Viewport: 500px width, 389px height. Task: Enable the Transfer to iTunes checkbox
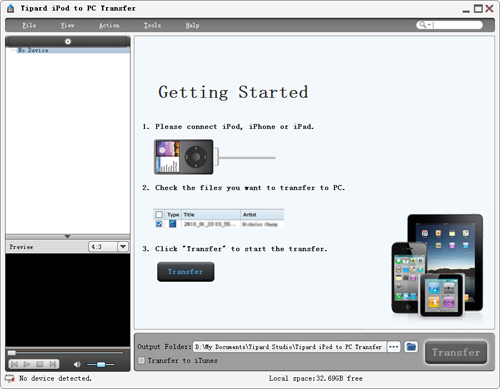coord(142,360)
